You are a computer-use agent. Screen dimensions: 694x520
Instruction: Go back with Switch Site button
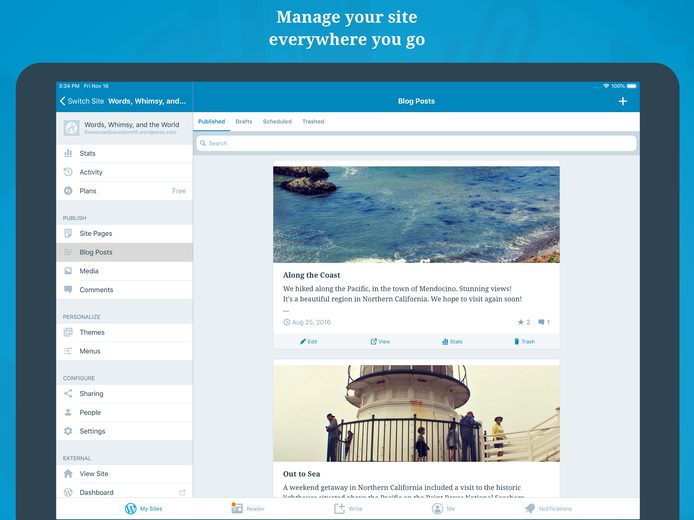tap(82, 101)
